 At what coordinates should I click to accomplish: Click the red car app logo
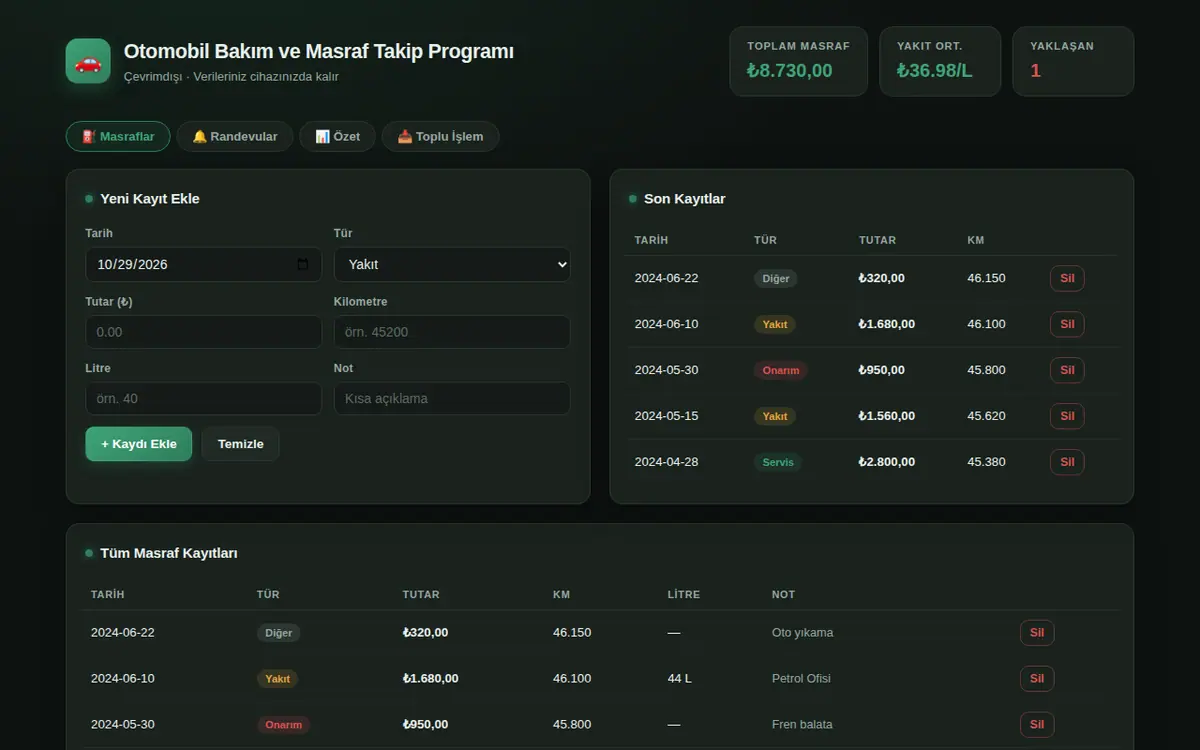(x=88, y=61)
